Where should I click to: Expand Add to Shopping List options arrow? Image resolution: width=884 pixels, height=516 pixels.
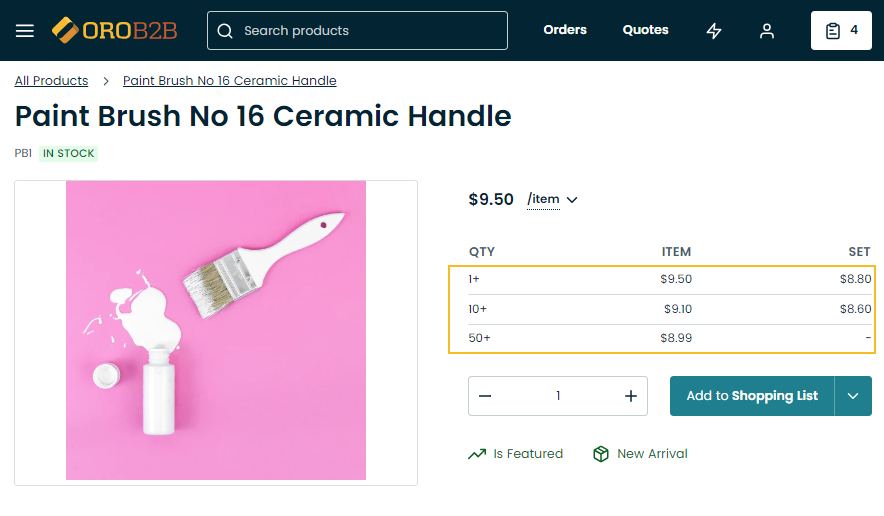(853, 396)
